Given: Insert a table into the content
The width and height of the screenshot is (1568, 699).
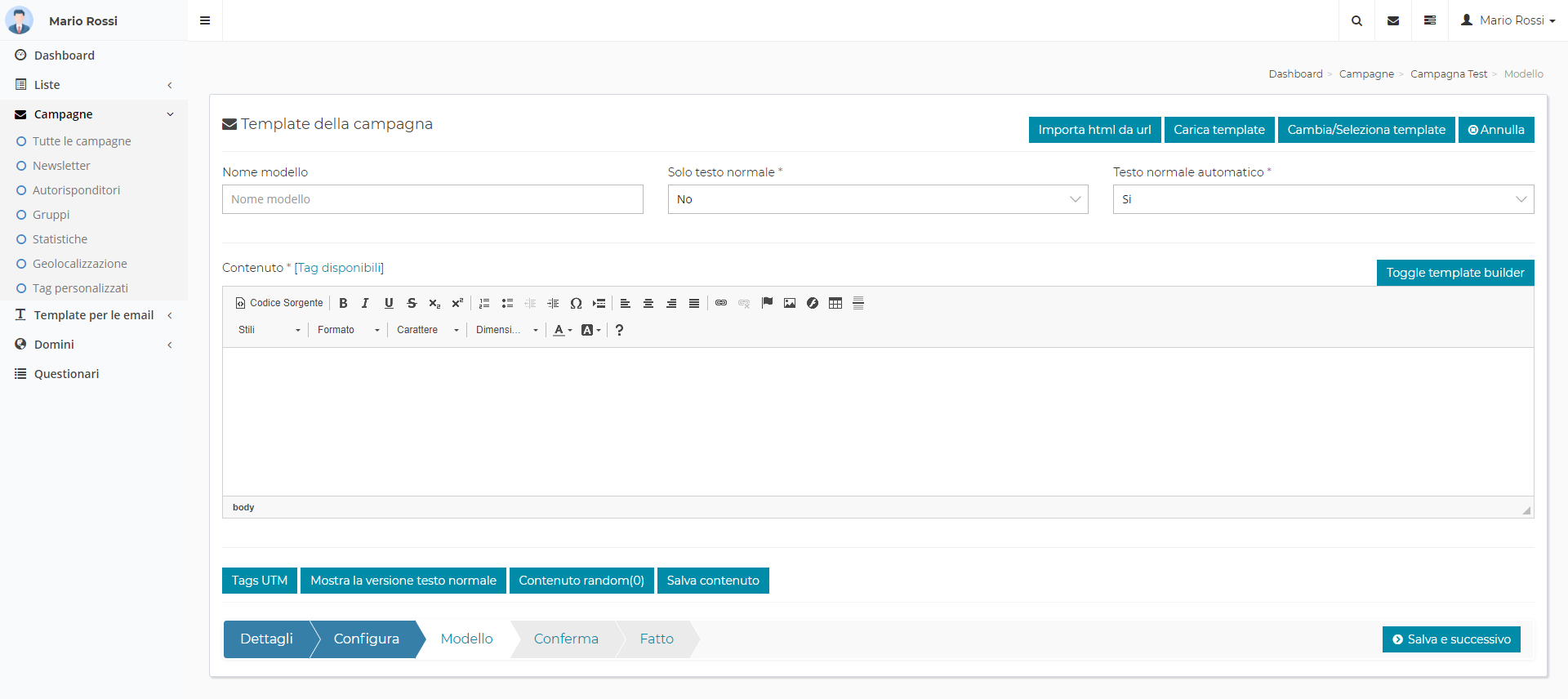Looking at the screenshot, I should (835, 303).
